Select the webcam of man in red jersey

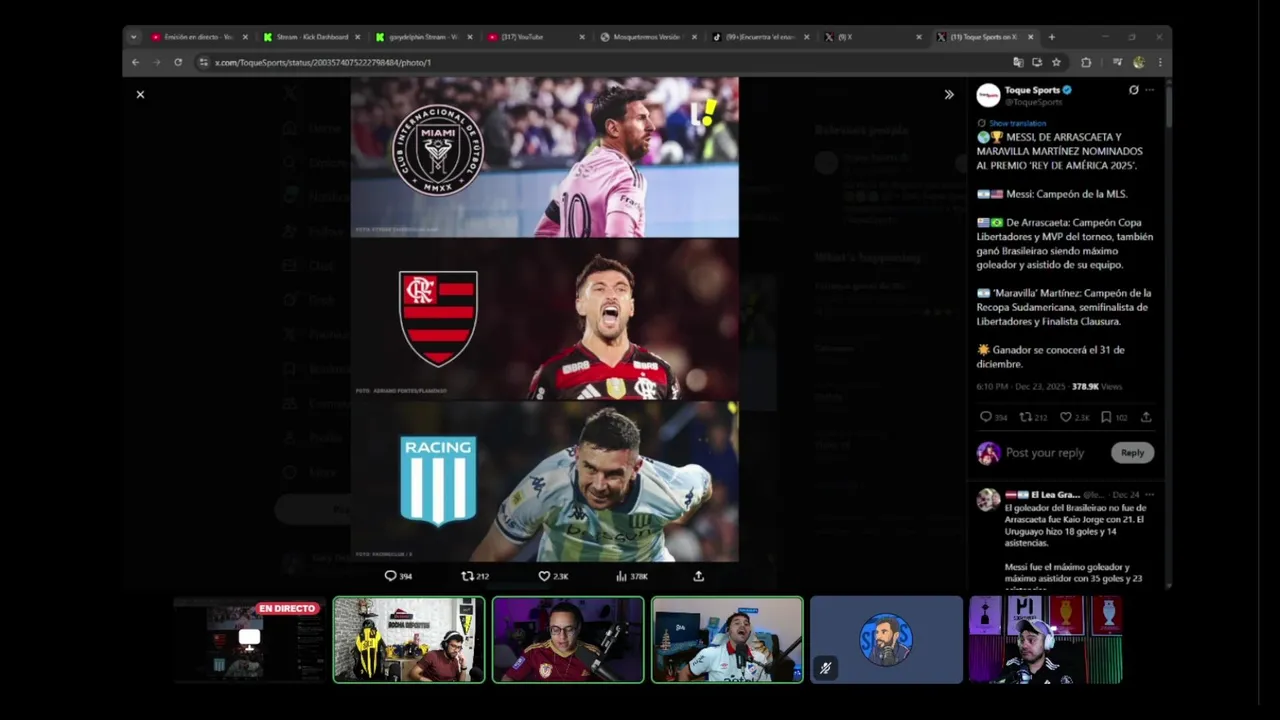tap(568, 640)
